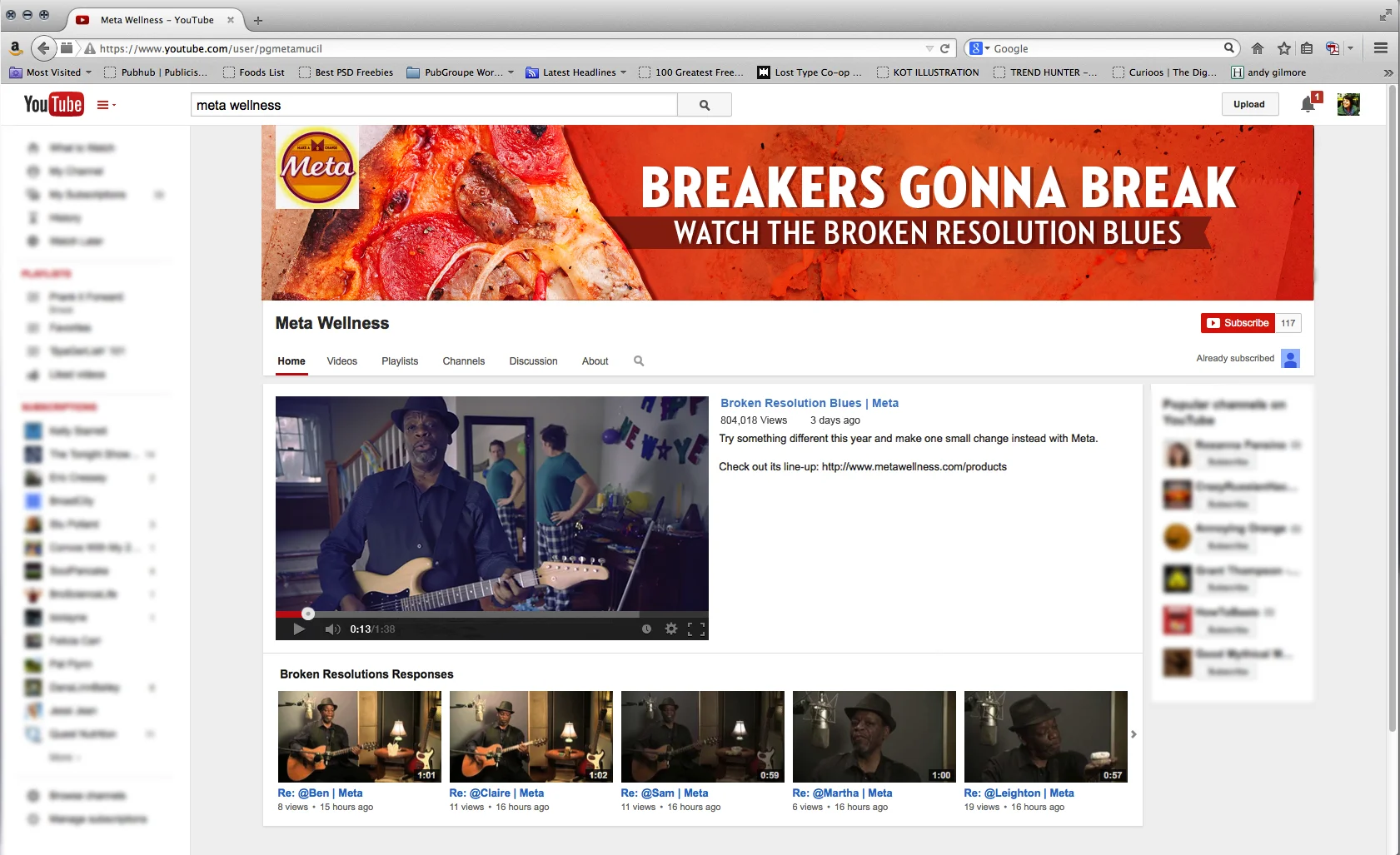Focus the meta wellness search field
The width and height of the screenshot is (1400, 855).
click(434, 105)
